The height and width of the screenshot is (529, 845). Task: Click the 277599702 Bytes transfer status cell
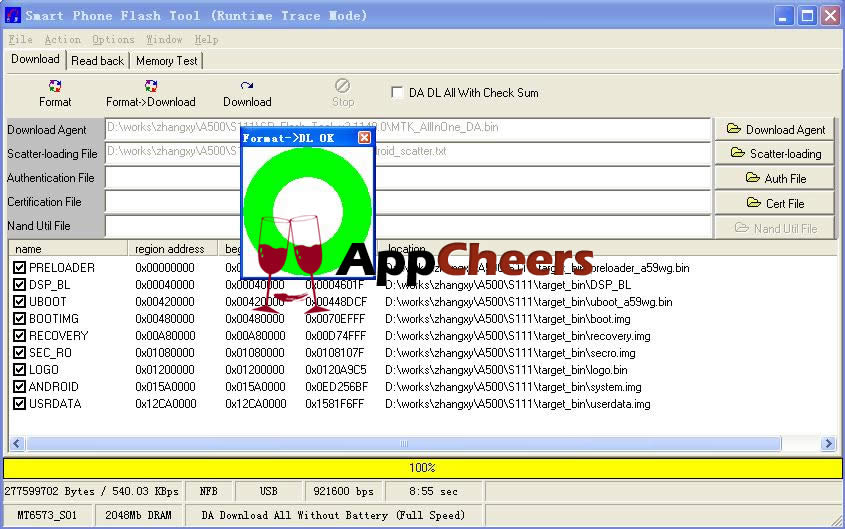coord(92,491)
